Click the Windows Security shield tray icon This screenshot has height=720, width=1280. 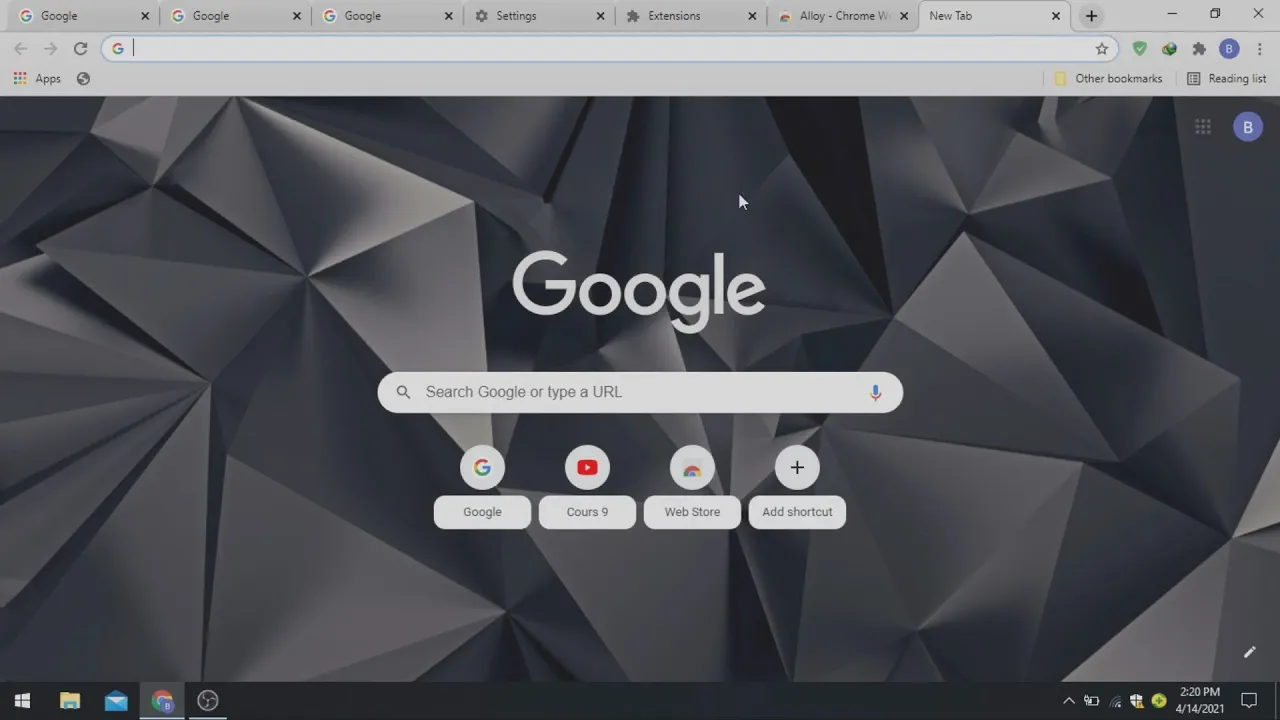point(1137,700)
